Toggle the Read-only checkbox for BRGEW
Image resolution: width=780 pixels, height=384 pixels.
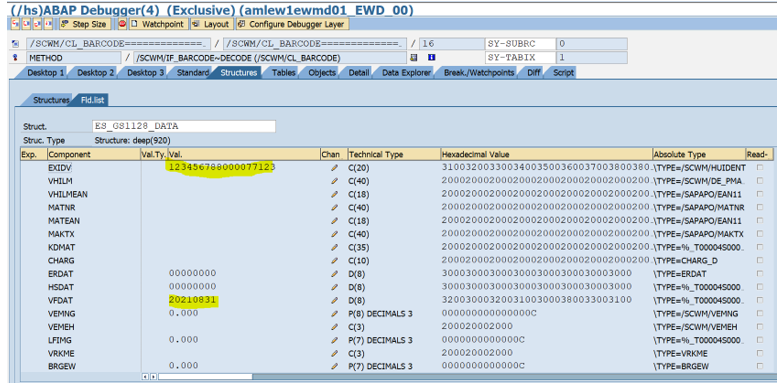[x=760, y=366]
